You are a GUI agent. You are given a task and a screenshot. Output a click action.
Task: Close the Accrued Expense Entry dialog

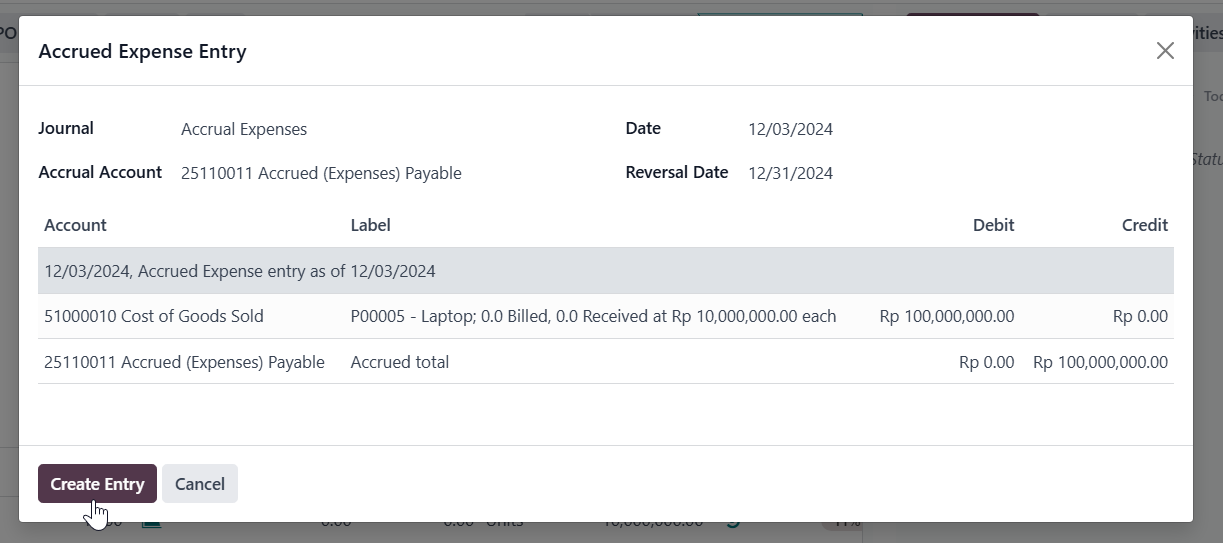pyautogui.click(x=1165, y=51)
